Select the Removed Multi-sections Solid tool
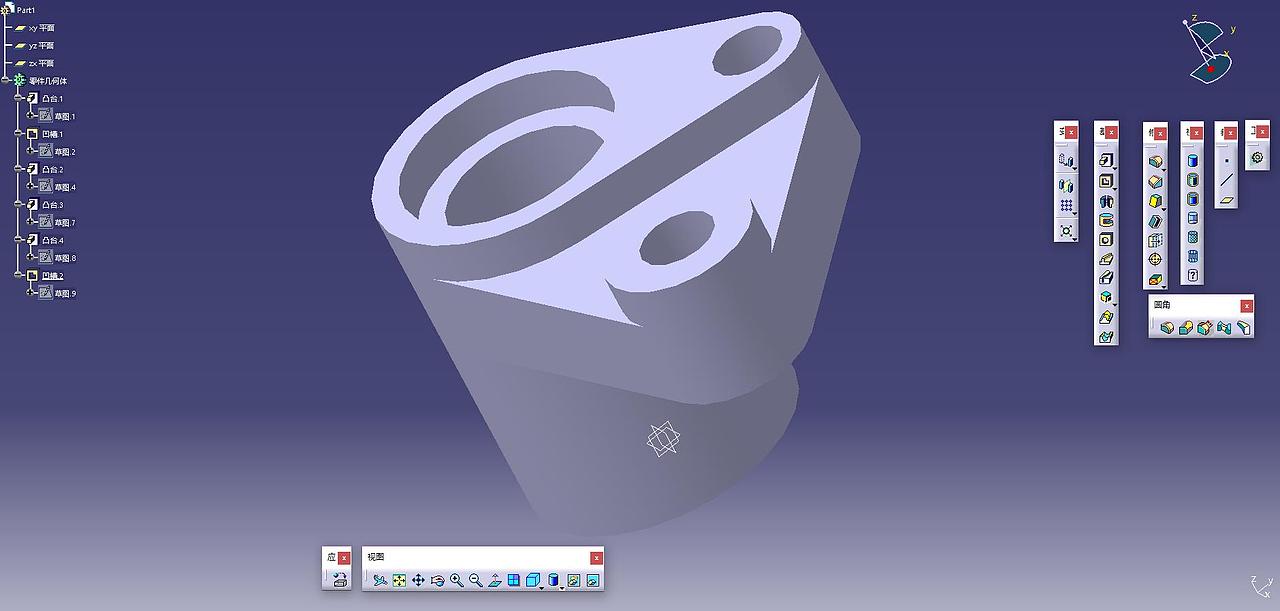 point(1106,337)
